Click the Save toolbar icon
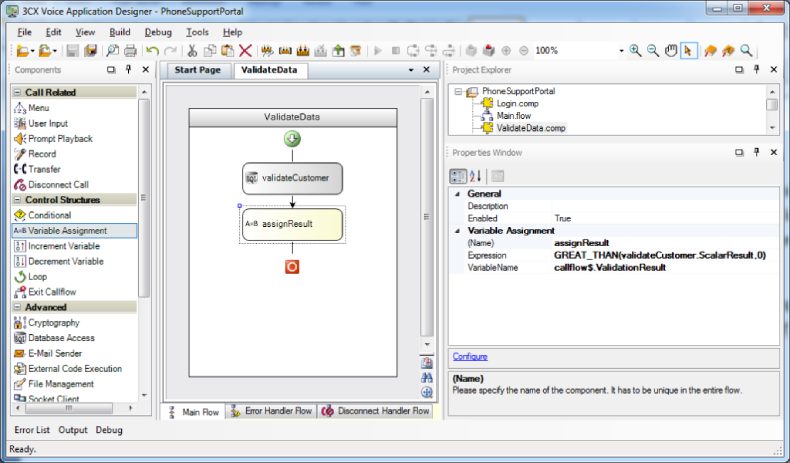The height and width of the screenshot is (463, 790). [x=72, y=50]
